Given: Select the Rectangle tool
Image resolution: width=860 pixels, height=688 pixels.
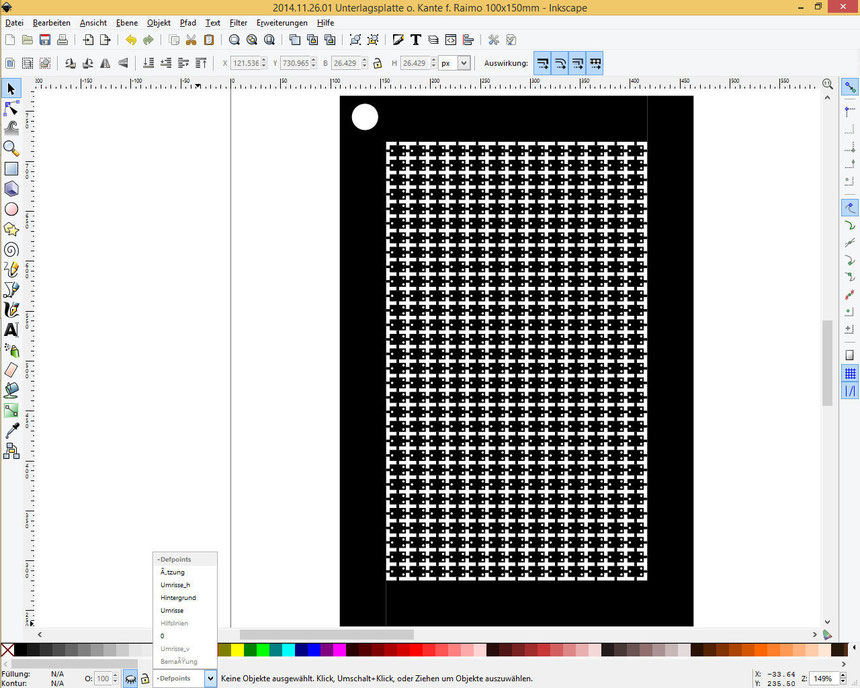Looking at the screenshot, I should [11, 168].
